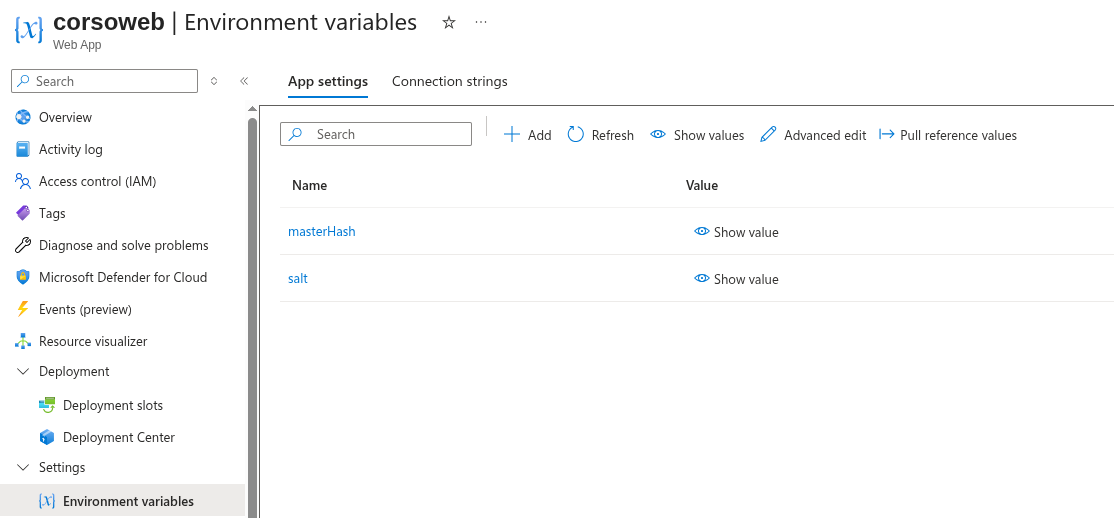
Task: Click the Events lightning bolt icon
Action: 23,309
